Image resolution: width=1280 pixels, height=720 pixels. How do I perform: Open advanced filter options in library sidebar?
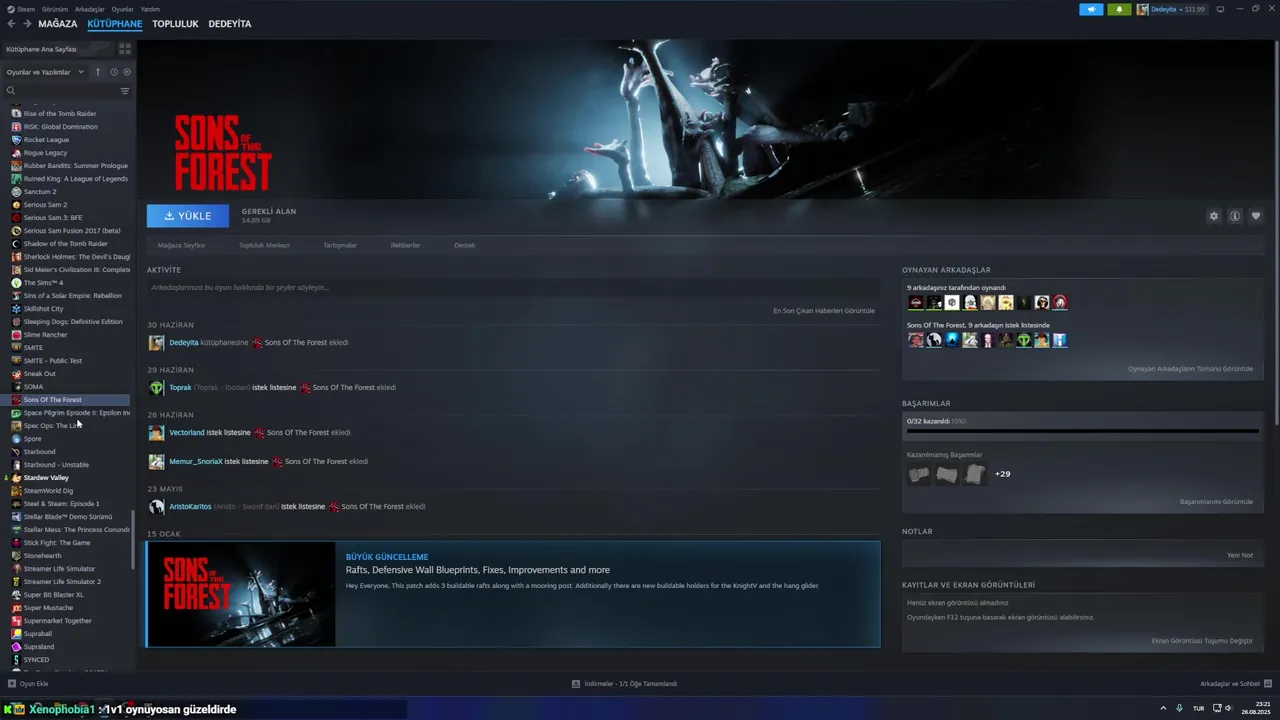click(x=125, y=91)
